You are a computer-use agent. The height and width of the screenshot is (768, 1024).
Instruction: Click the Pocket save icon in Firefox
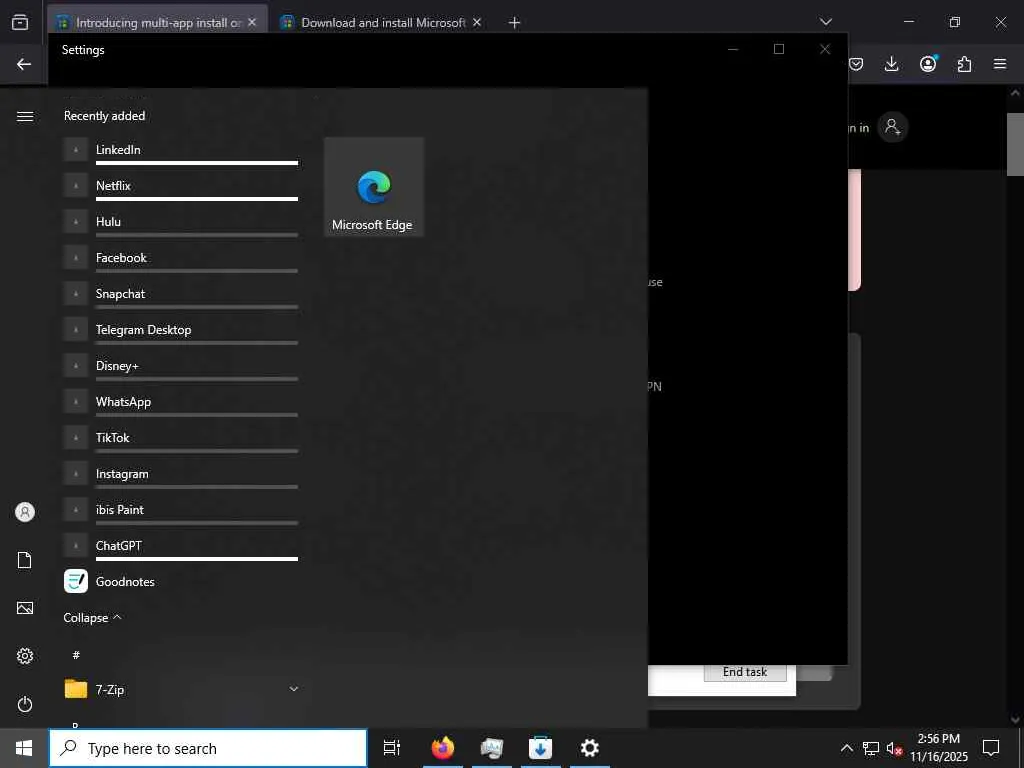point(856,64)
